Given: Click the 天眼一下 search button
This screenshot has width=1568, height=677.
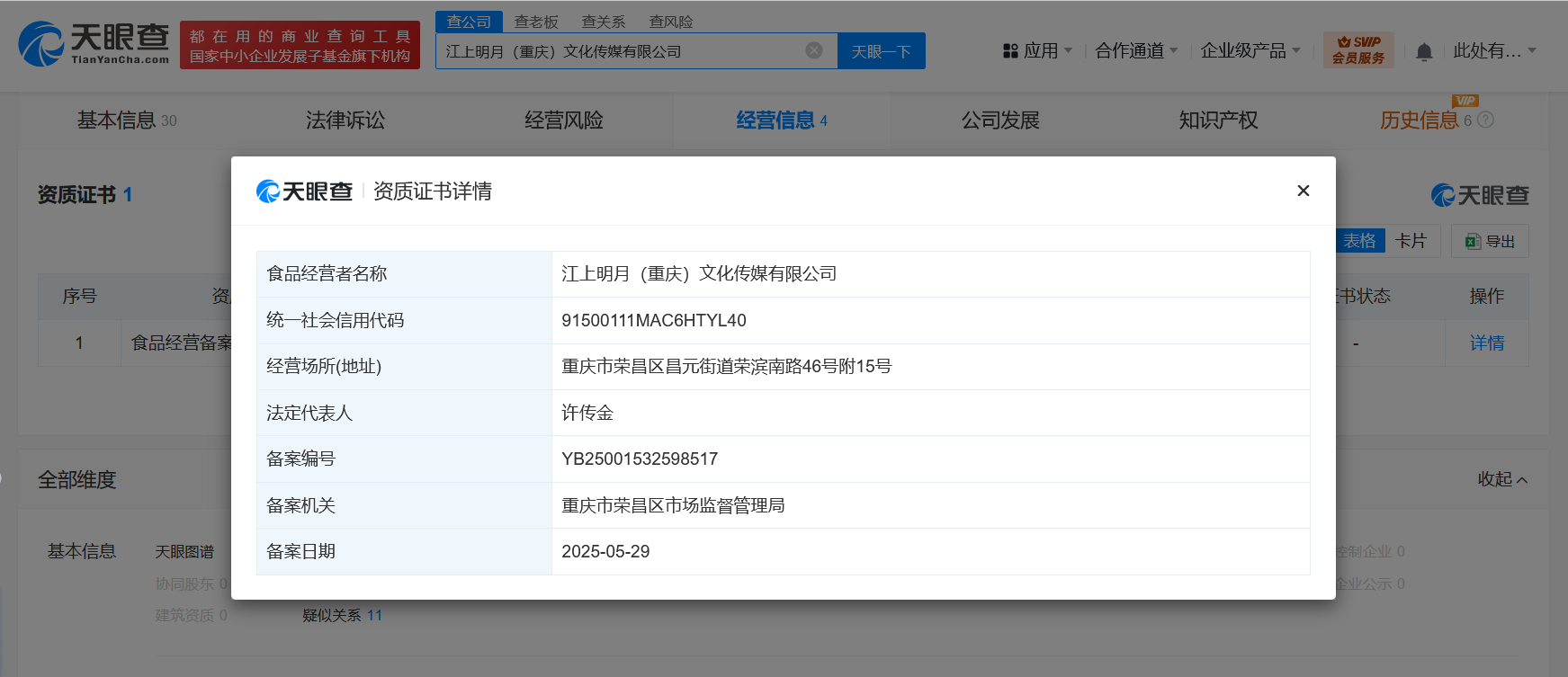Looking at the screenshot, I should [882, 51].
